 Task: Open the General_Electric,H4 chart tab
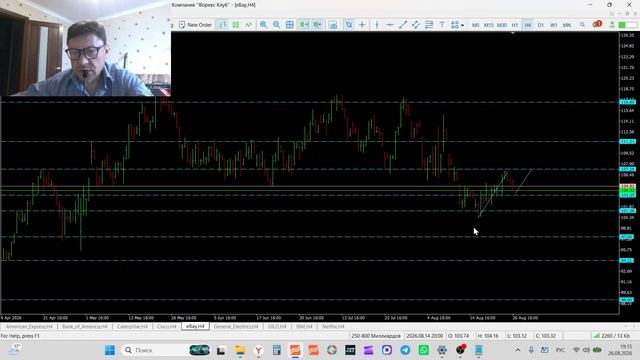[x=236, y=327]
